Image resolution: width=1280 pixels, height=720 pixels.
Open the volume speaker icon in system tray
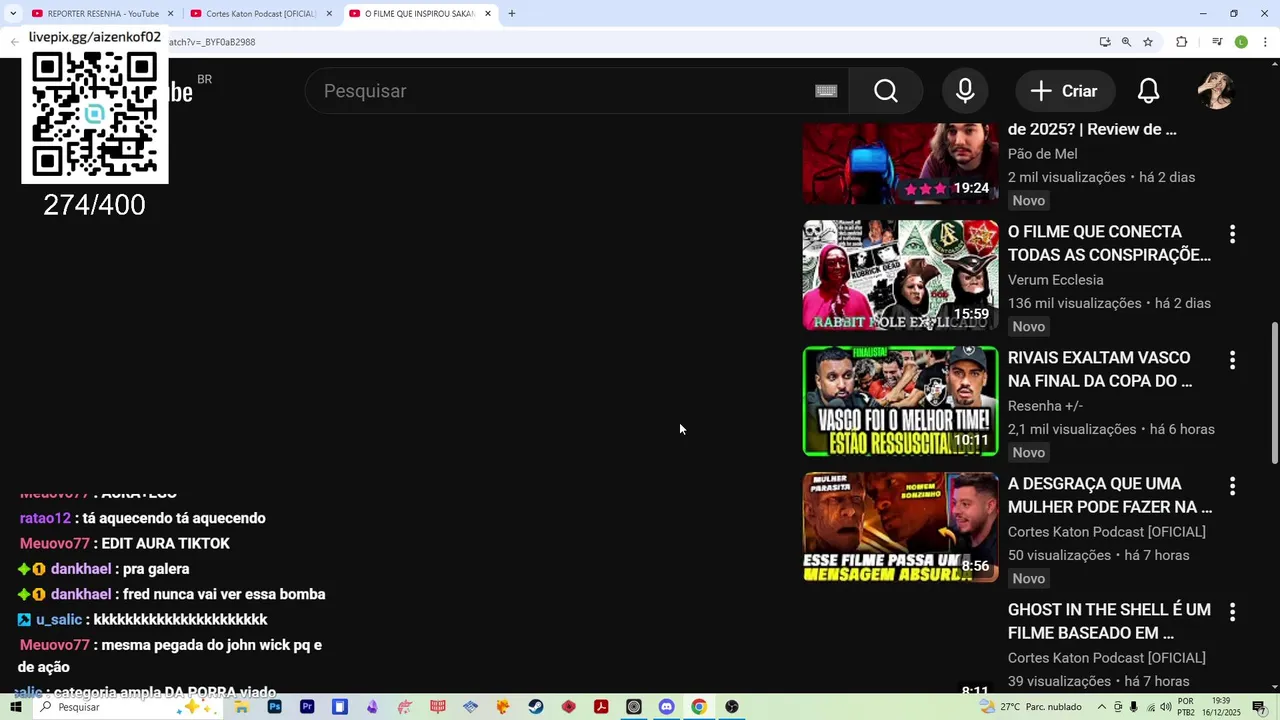tap(1166, 707)
